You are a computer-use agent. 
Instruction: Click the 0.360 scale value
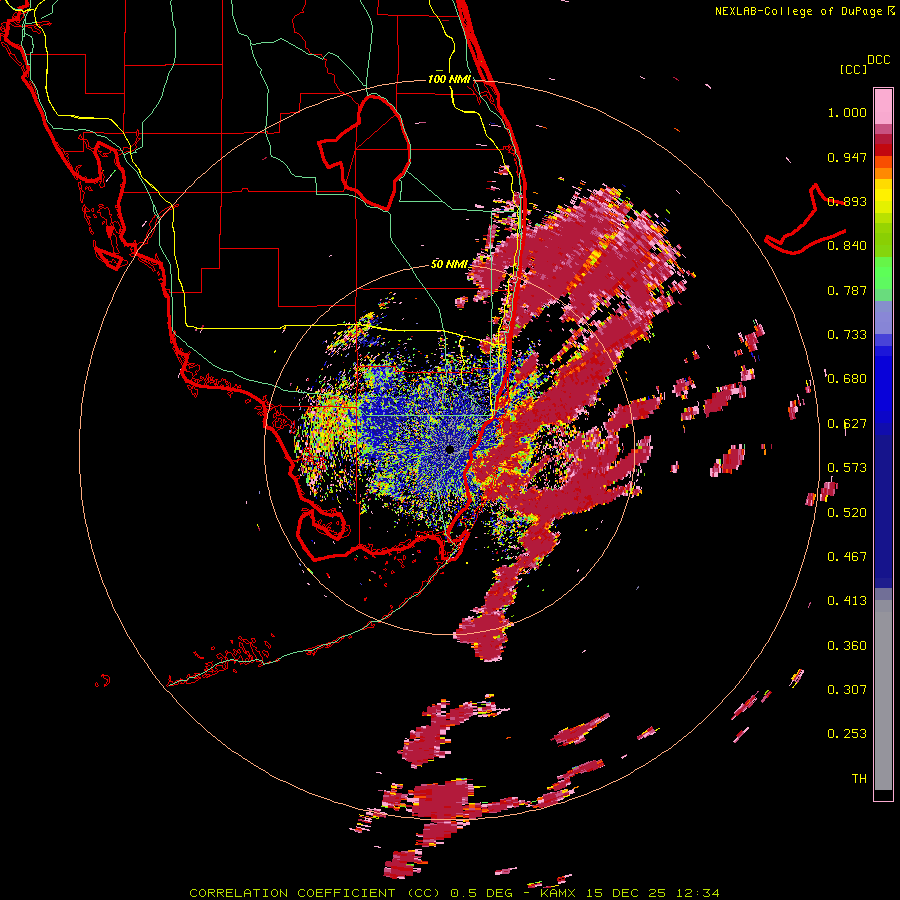[x=847, y=646]
